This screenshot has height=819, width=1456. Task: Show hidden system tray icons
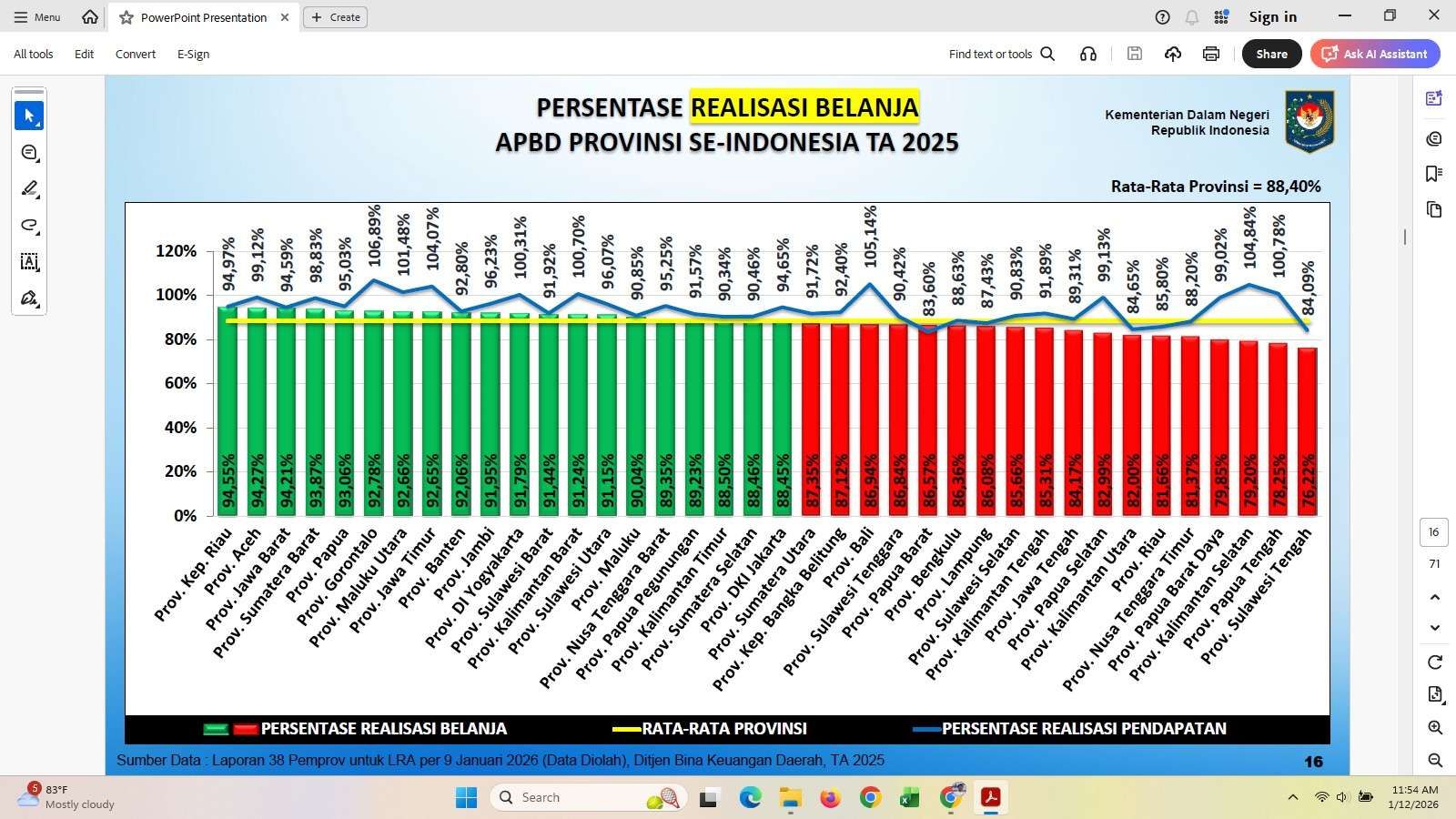tap(1292, 797)
